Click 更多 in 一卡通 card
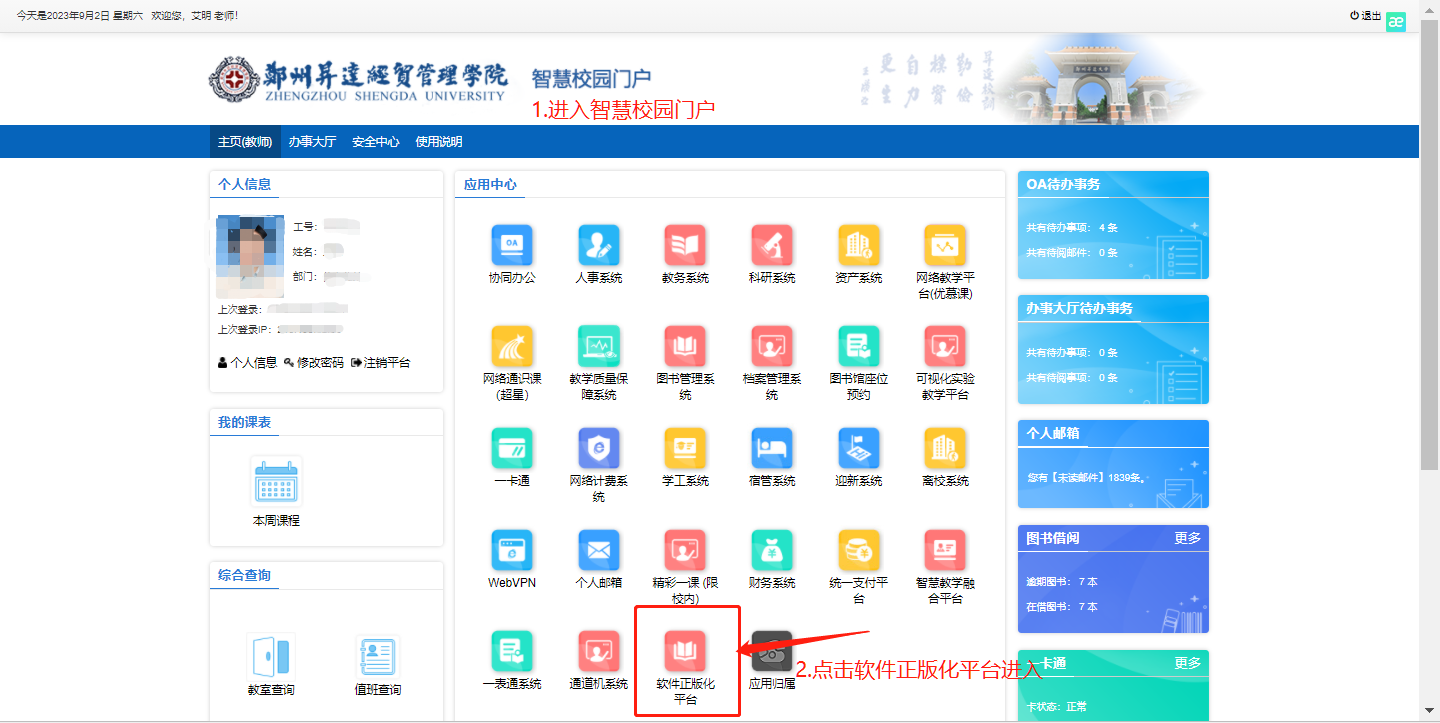This screenshot has width=1440, height=723. 1187,663
